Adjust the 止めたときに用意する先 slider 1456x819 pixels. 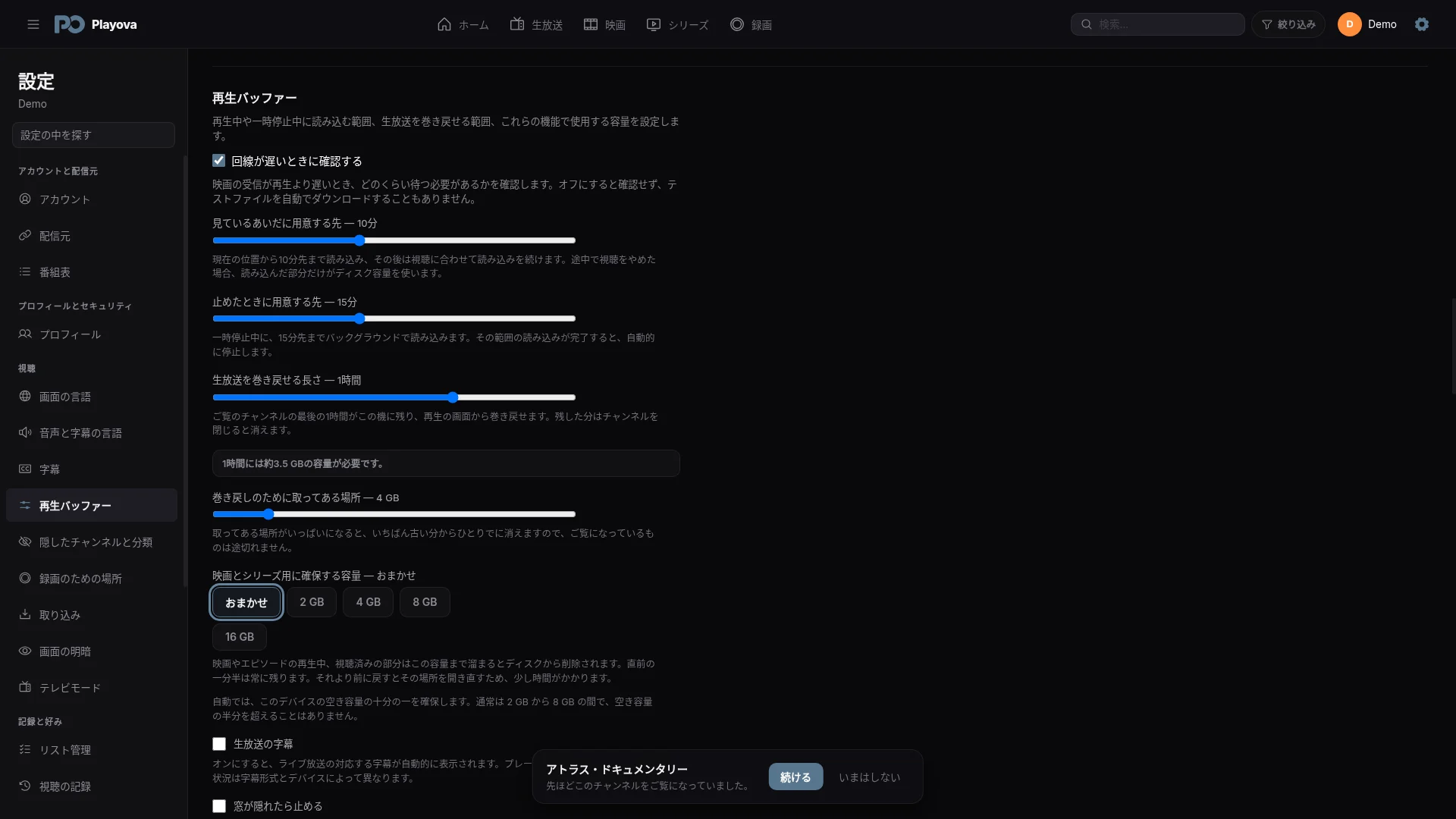(x=394, y=318)
